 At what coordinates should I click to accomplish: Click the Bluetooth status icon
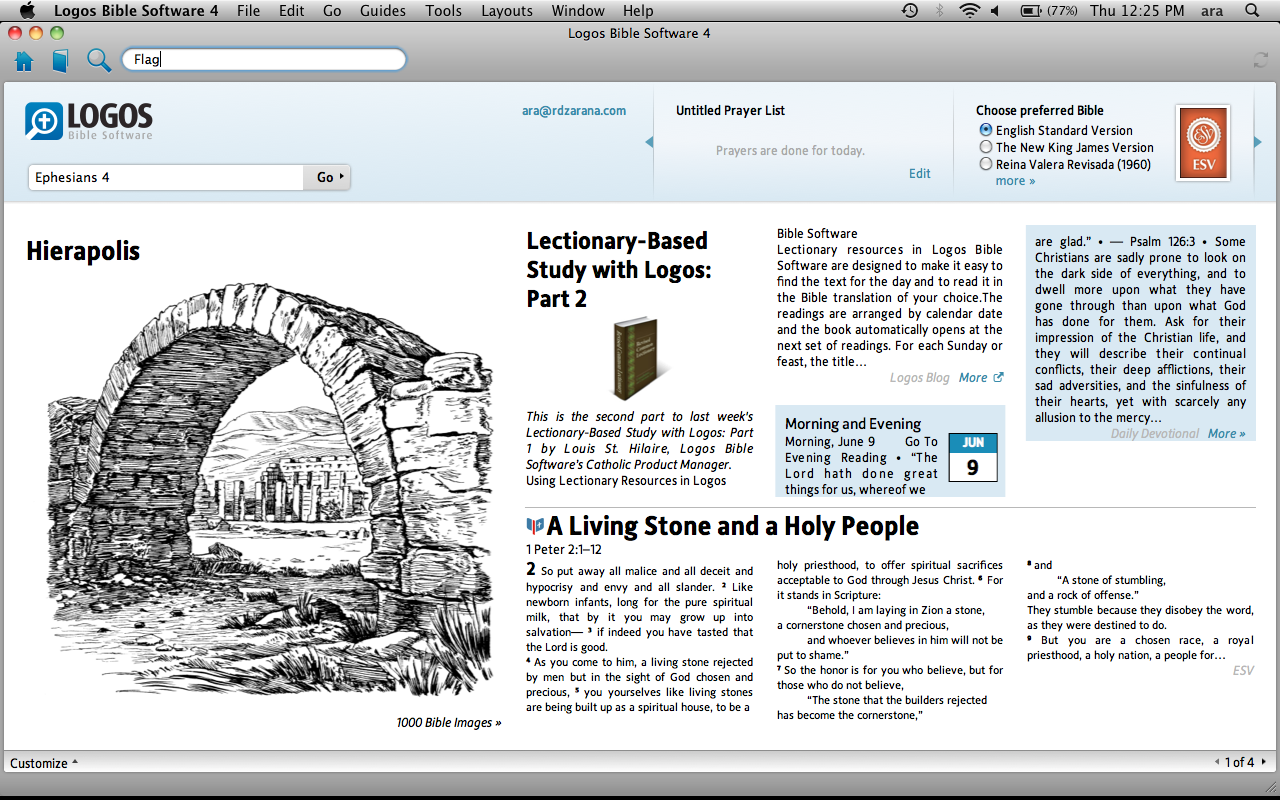click(x=939, y=11)
